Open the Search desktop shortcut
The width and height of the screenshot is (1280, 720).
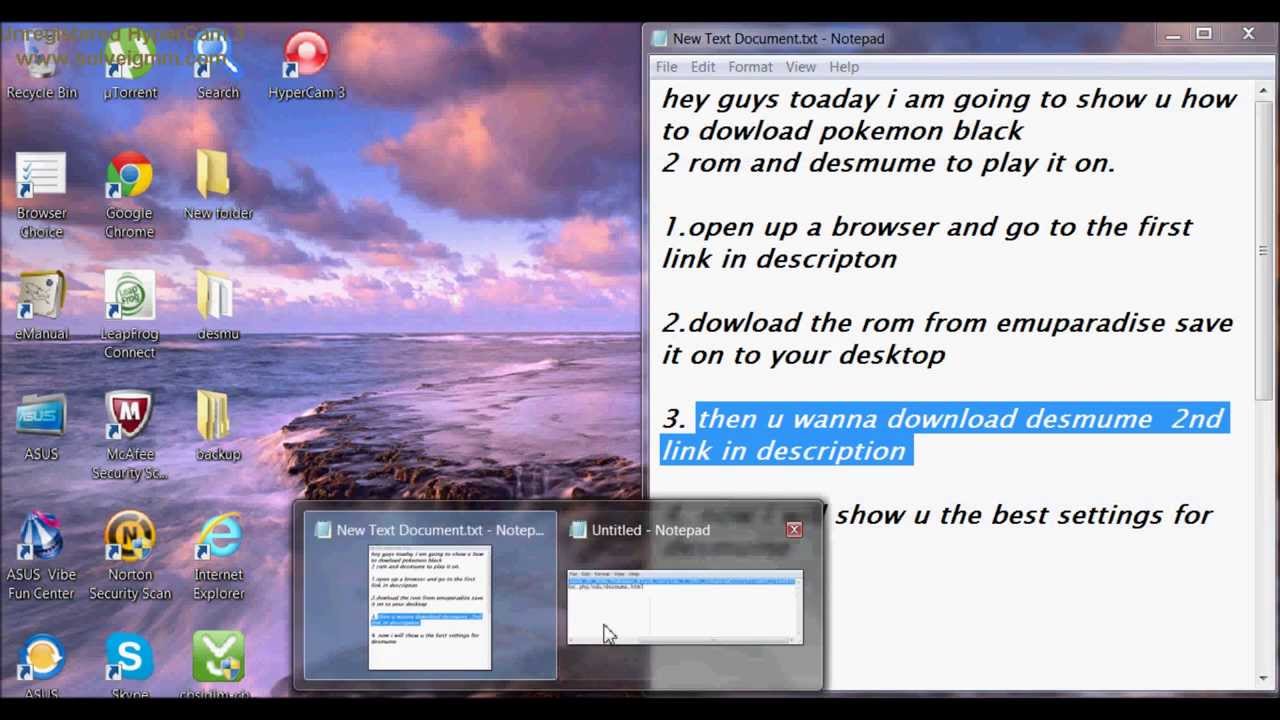218,65
